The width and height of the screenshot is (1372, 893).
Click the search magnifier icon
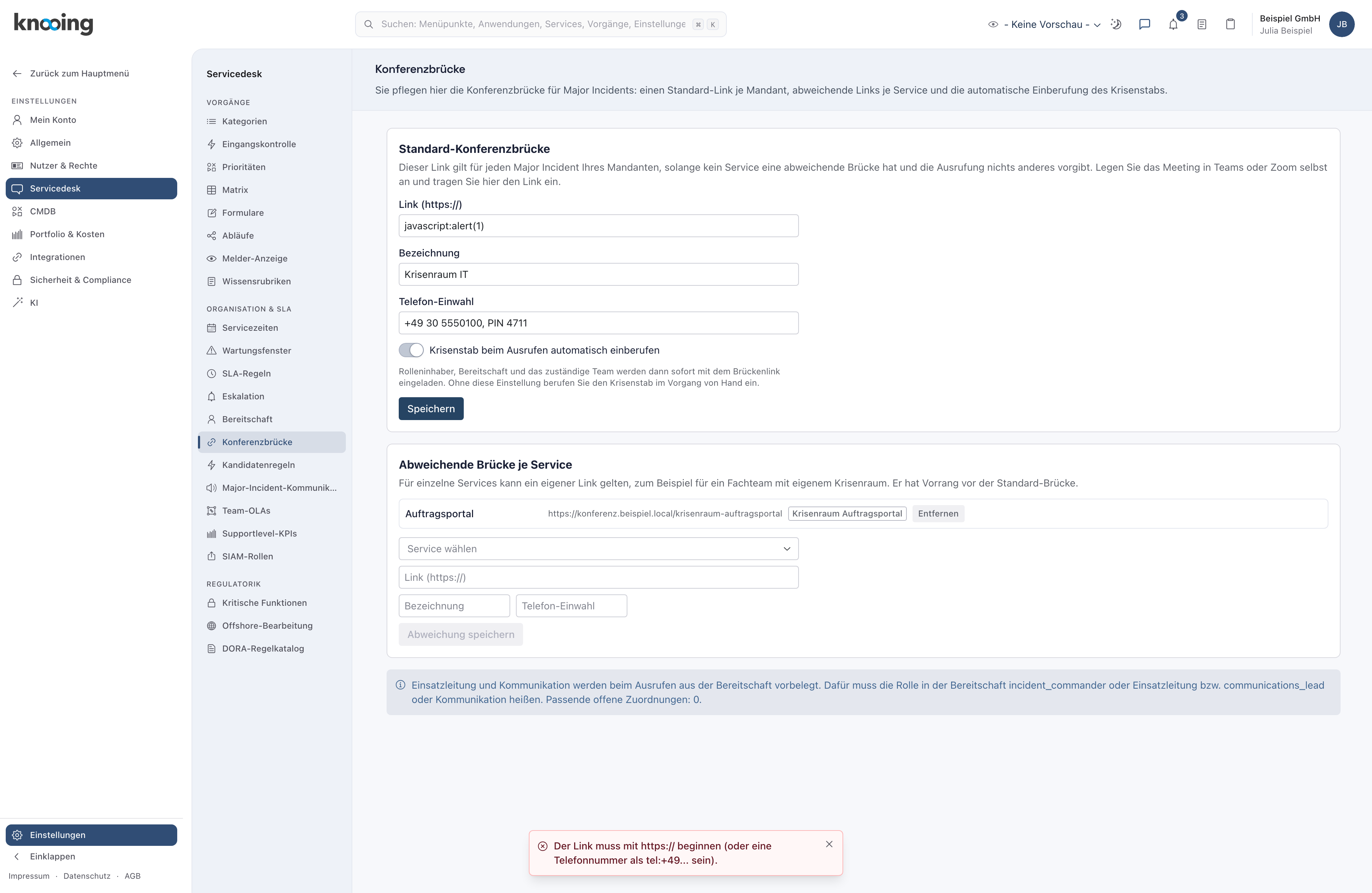click(x=369, y=24)
